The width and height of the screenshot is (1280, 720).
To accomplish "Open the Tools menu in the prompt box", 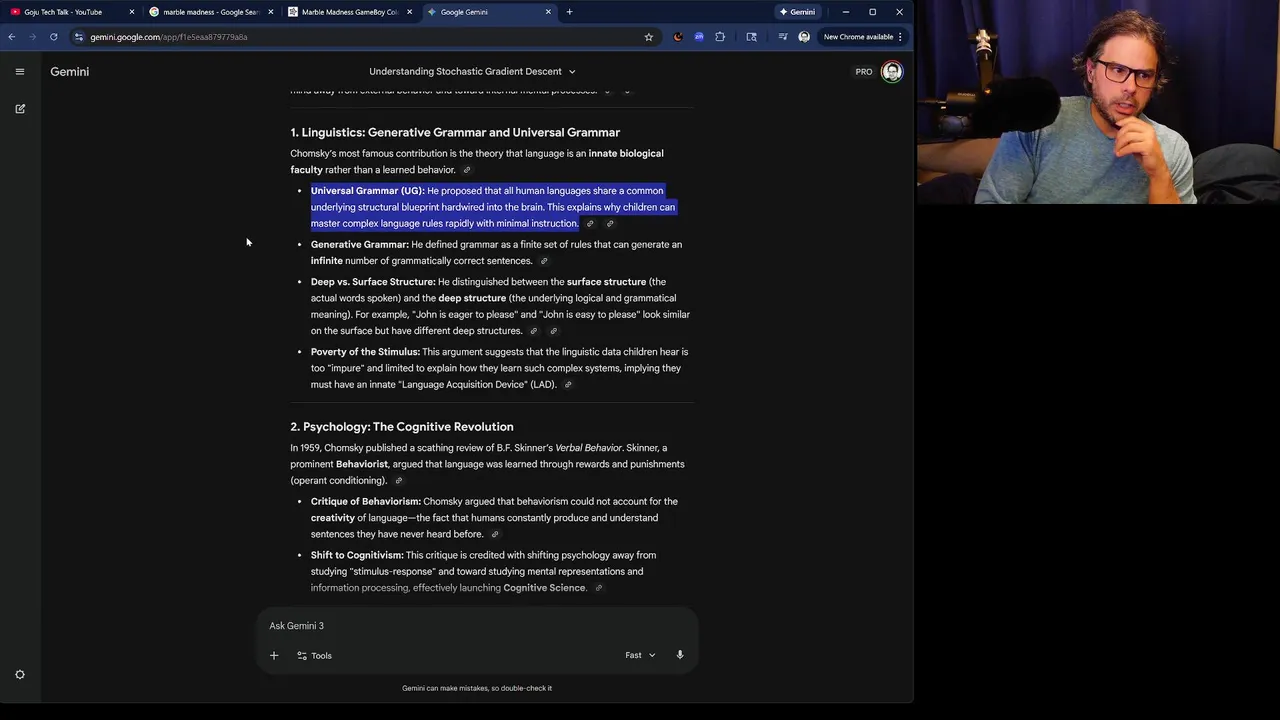I will (x=314, y=655).
